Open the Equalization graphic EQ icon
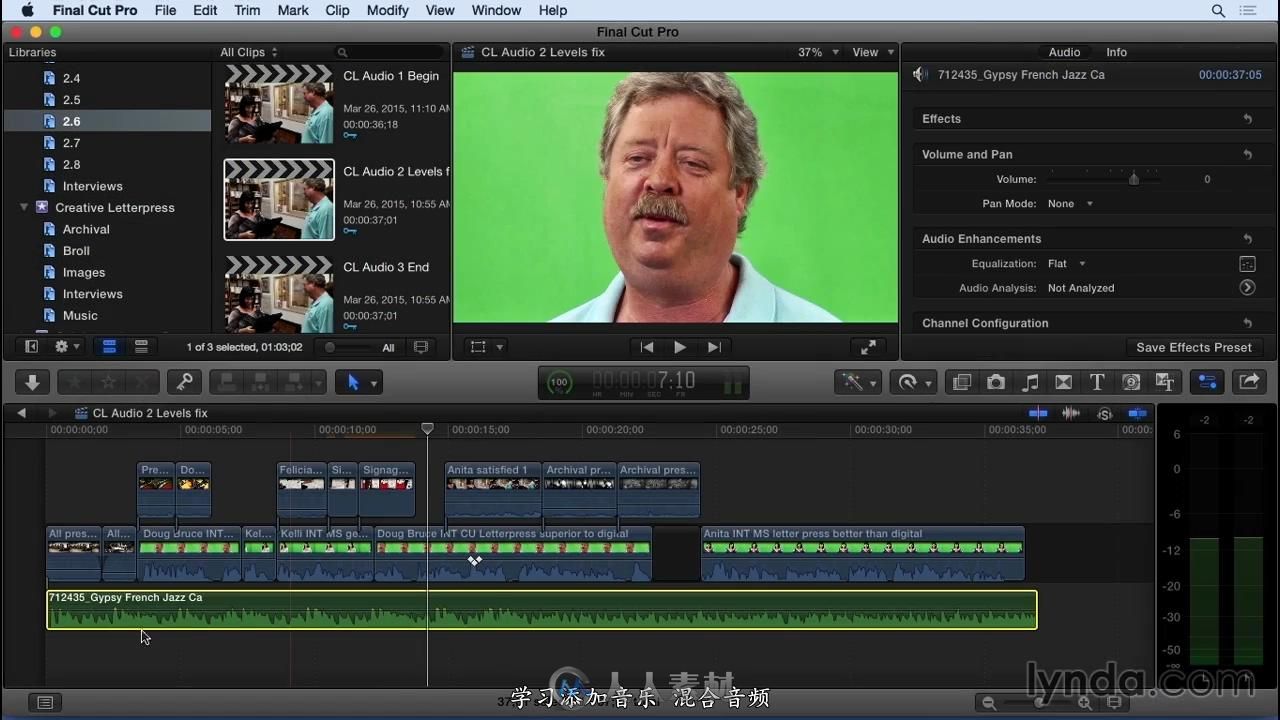This screenshot has width=1280, height=720. tap(1247, 264)
